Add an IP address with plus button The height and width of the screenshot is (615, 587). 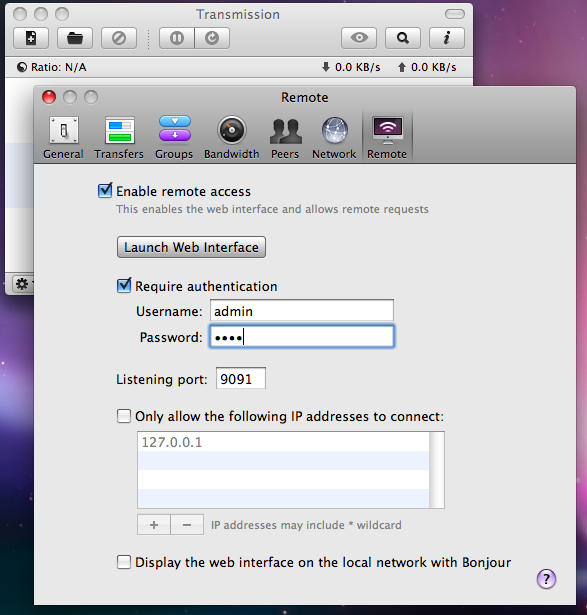(x=154, y=525)
